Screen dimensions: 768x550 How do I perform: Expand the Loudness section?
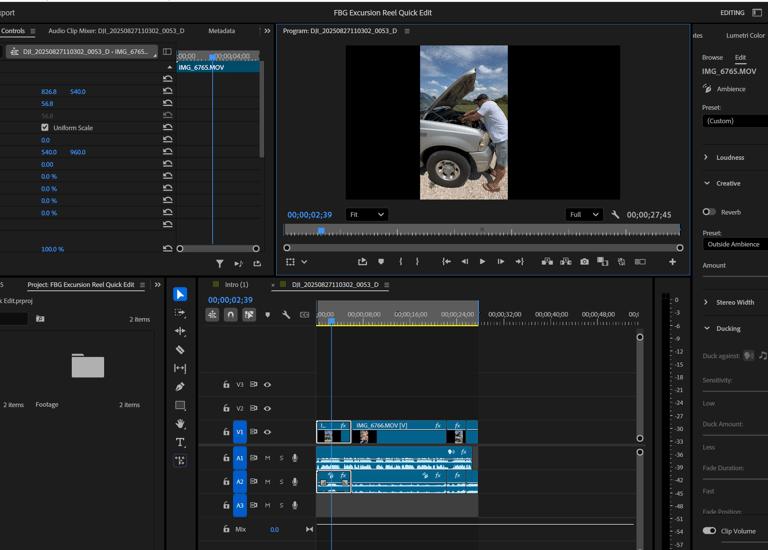click(706, 158)
